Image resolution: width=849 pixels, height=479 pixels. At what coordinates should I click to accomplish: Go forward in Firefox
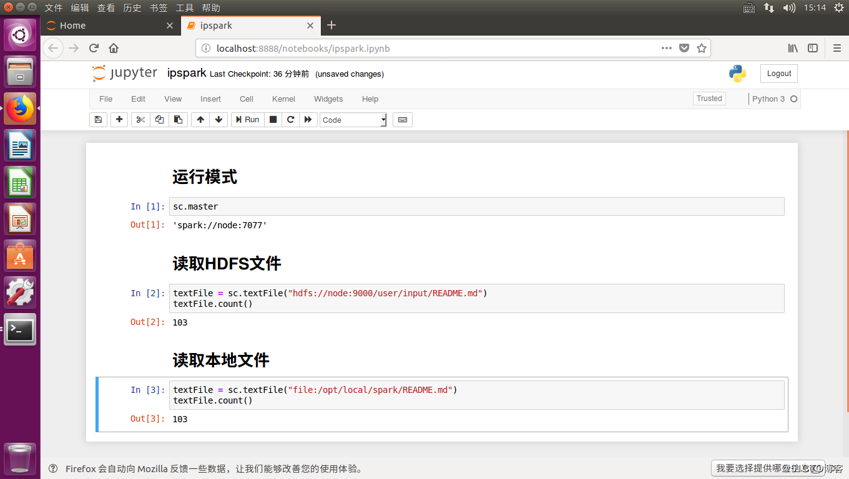(x=74, y=48)
